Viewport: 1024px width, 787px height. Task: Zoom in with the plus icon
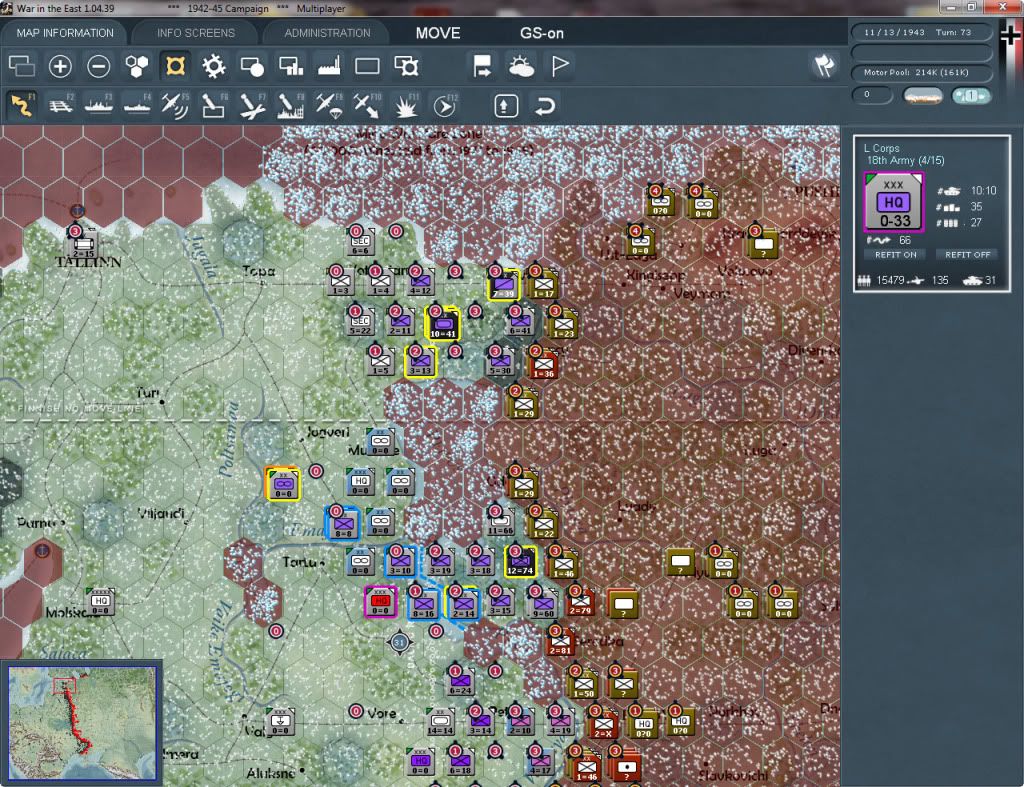click(x=60, y=66)
